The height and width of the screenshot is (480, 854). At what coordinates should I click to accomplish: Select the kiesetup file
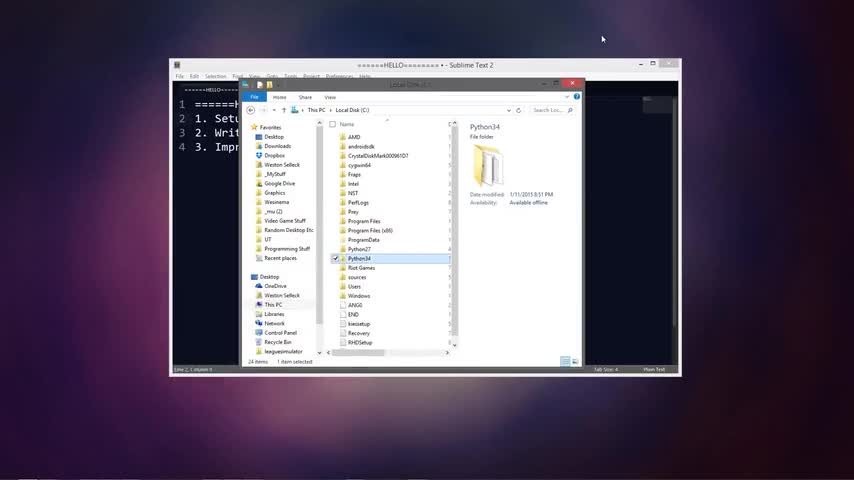(x=358, y=324)
